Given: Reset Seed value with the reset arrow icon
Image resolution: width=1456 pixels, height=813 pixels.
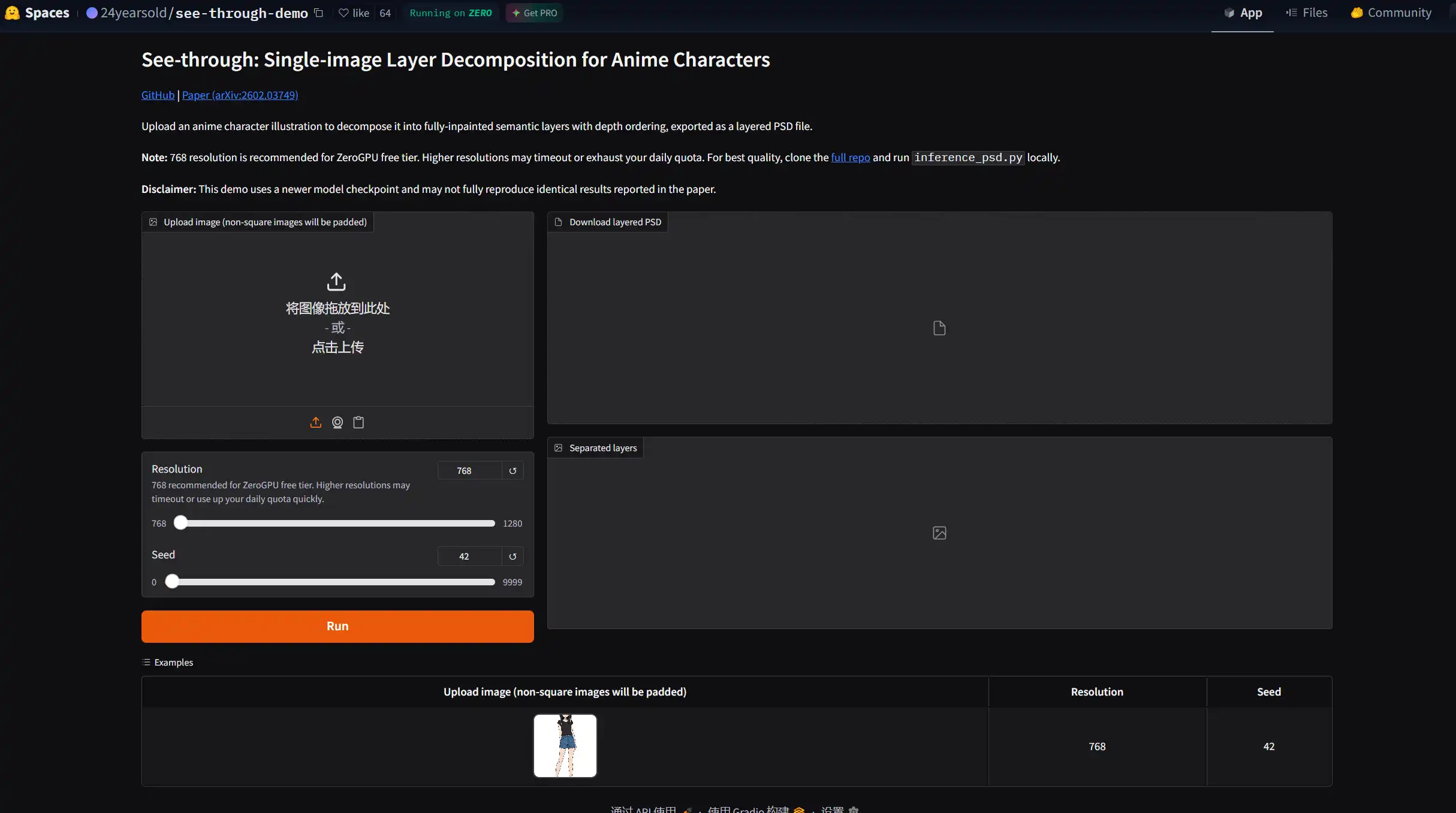Looking at the screenshot, I should pyautogui.click(x=513, y=557).
